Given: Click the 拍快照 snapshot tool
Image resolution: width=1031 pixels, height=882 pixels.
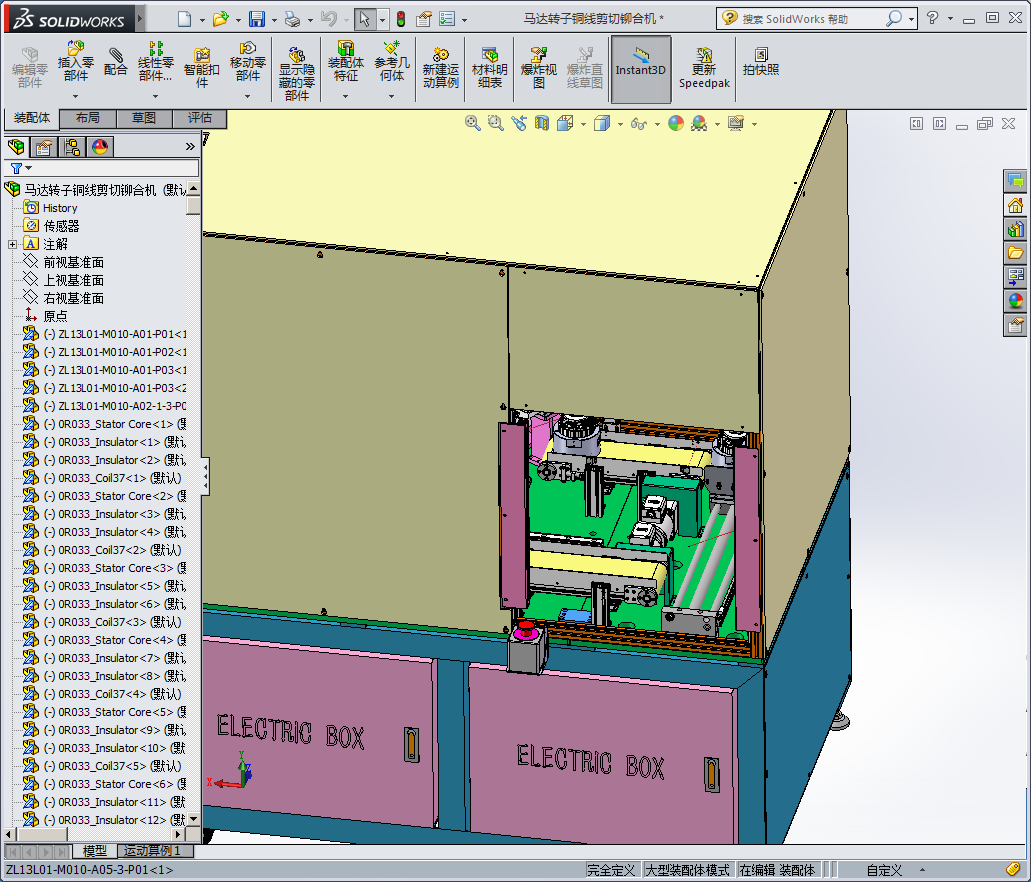Looking at the screenshot, I should [761, 62].
